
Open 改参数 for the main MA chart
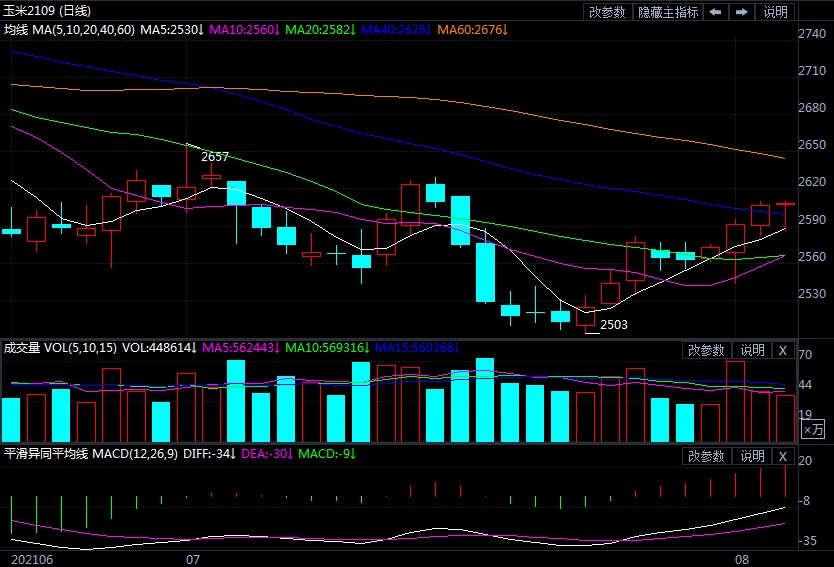tap(607, 12)
